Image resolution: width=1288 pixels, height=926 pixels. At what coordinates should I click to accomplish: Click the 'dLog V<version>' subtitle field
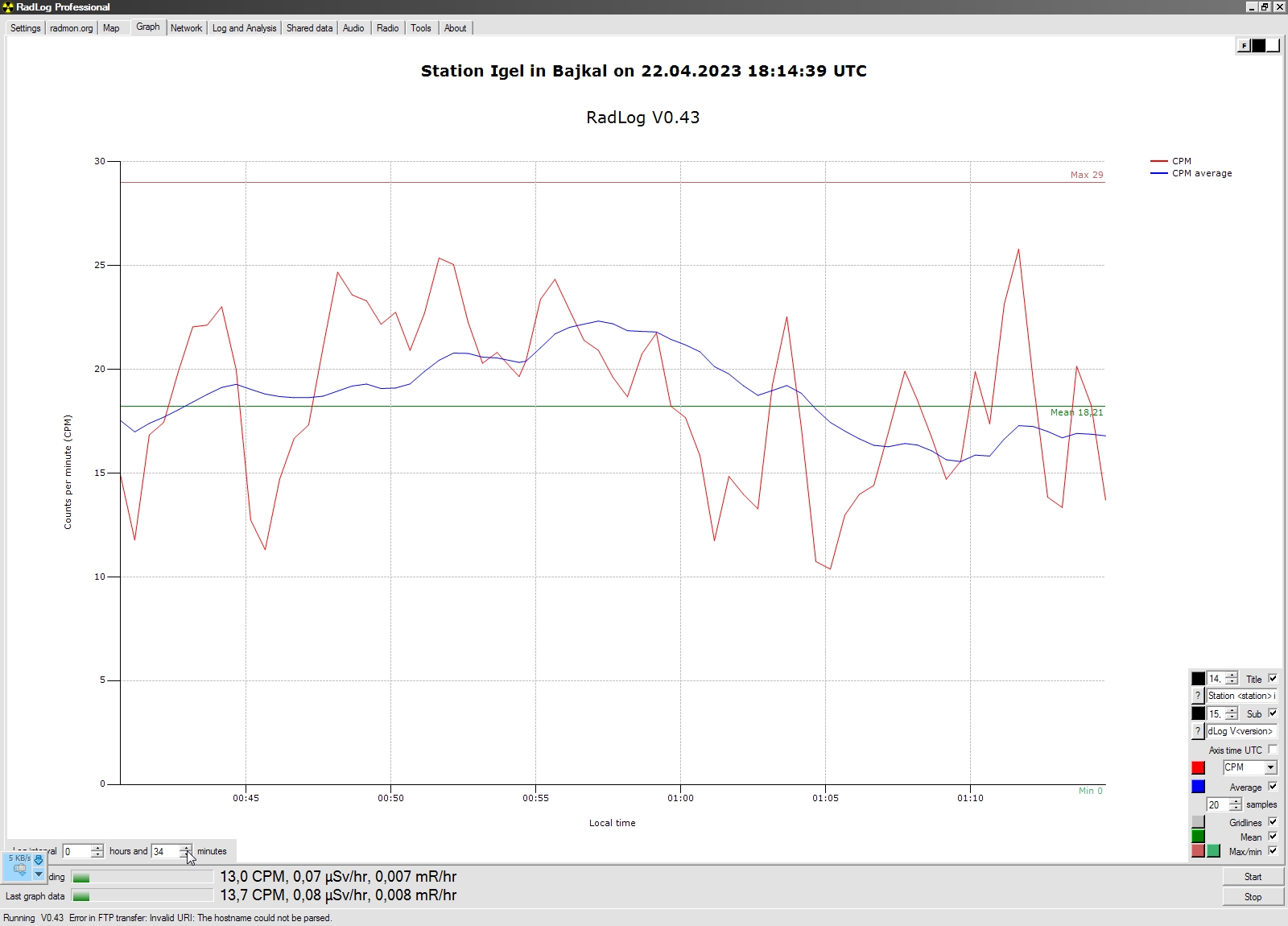[1241, 731]
